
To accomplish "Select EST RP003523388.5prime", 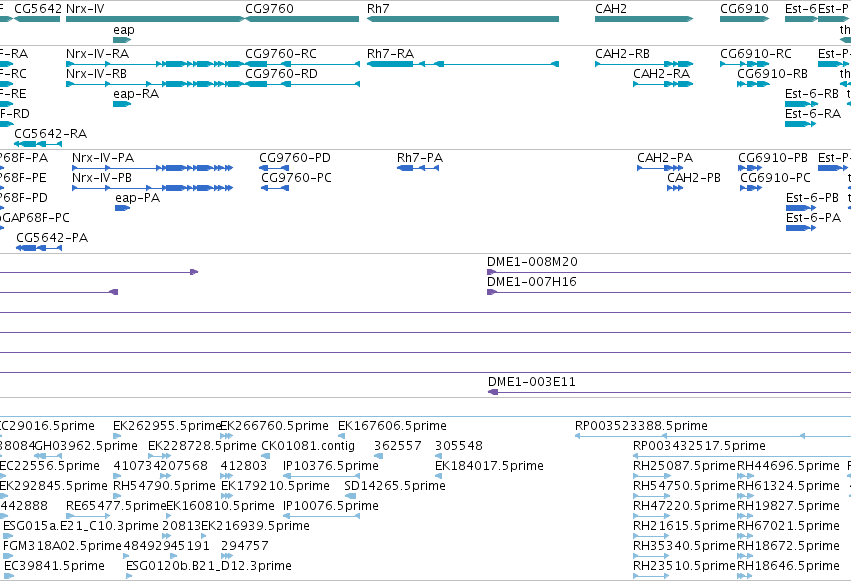I will [713, 436].
